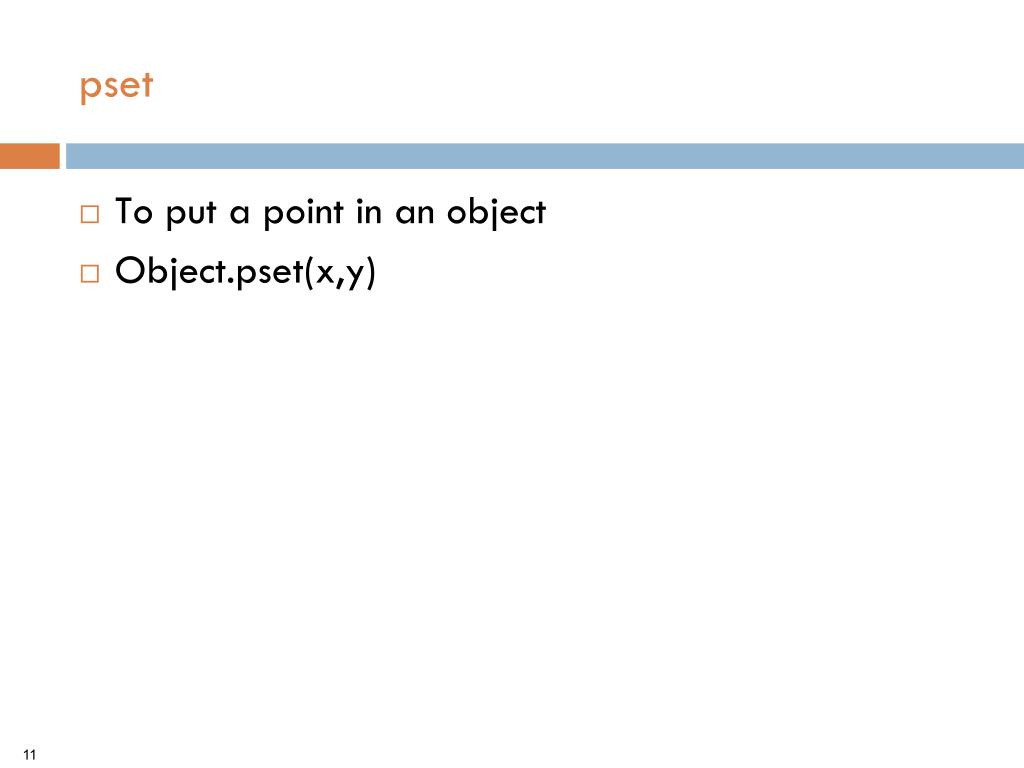
Task: Click the period between 'Object' and 'pset'
Action: (x=231, y=282)
